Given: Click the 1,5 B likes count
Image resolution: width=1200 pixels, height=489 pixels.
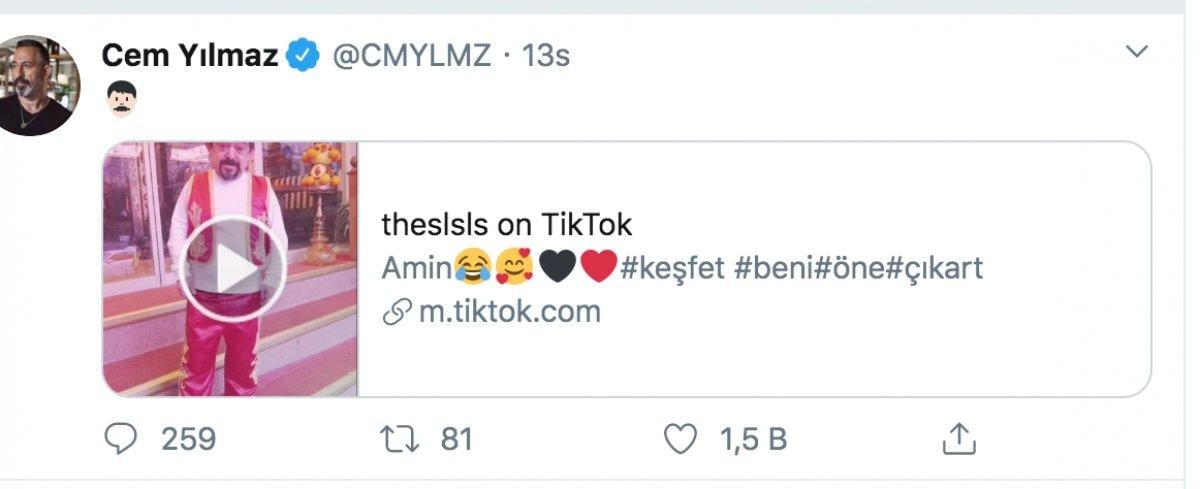Looking at the screenshot, I should [753, 438].
